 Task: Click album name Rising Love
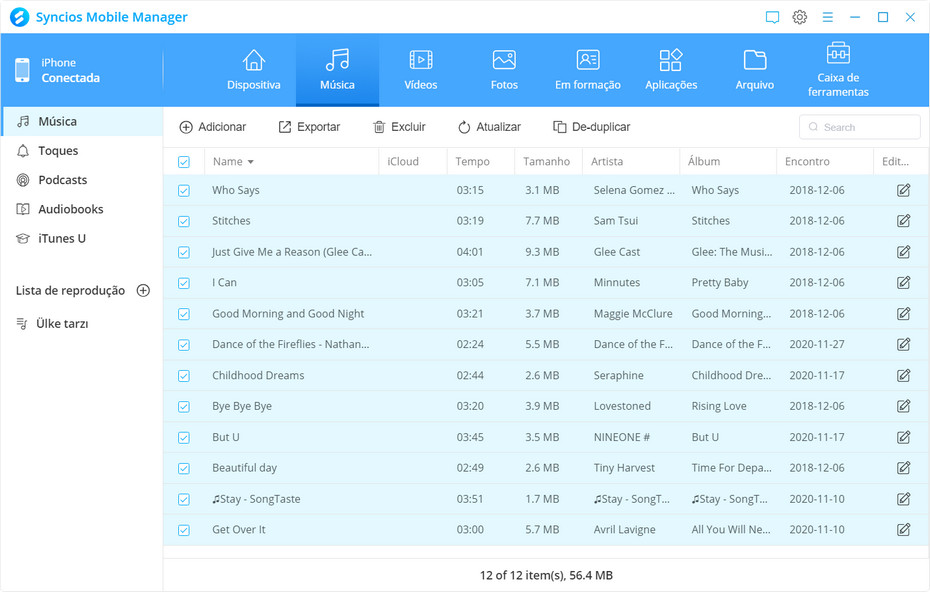click(x=718, y=406)
